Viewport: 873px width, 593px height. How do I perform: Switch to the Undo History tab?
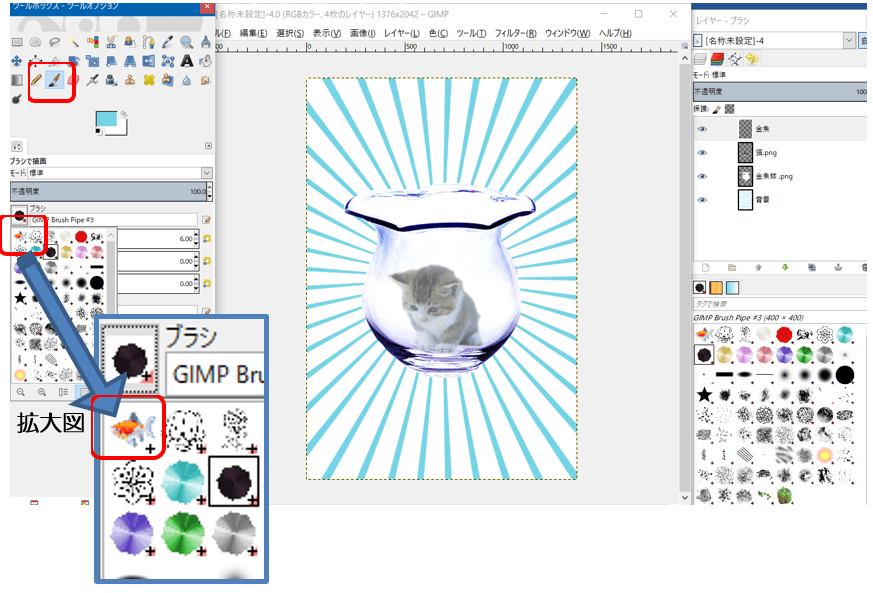[x=752, y=59]
